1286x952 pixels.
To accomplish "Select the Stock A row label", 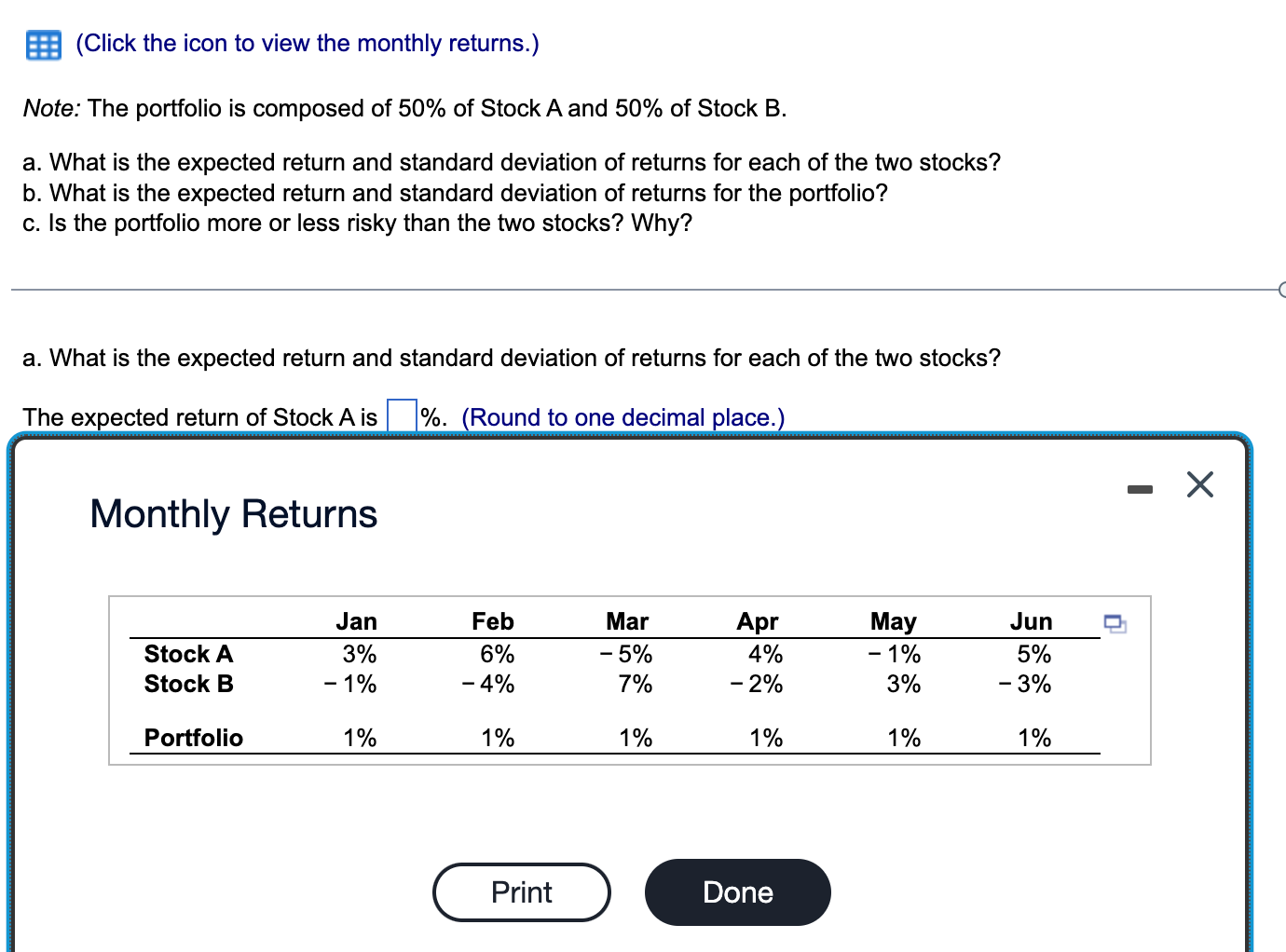I will tap(187, 654).
